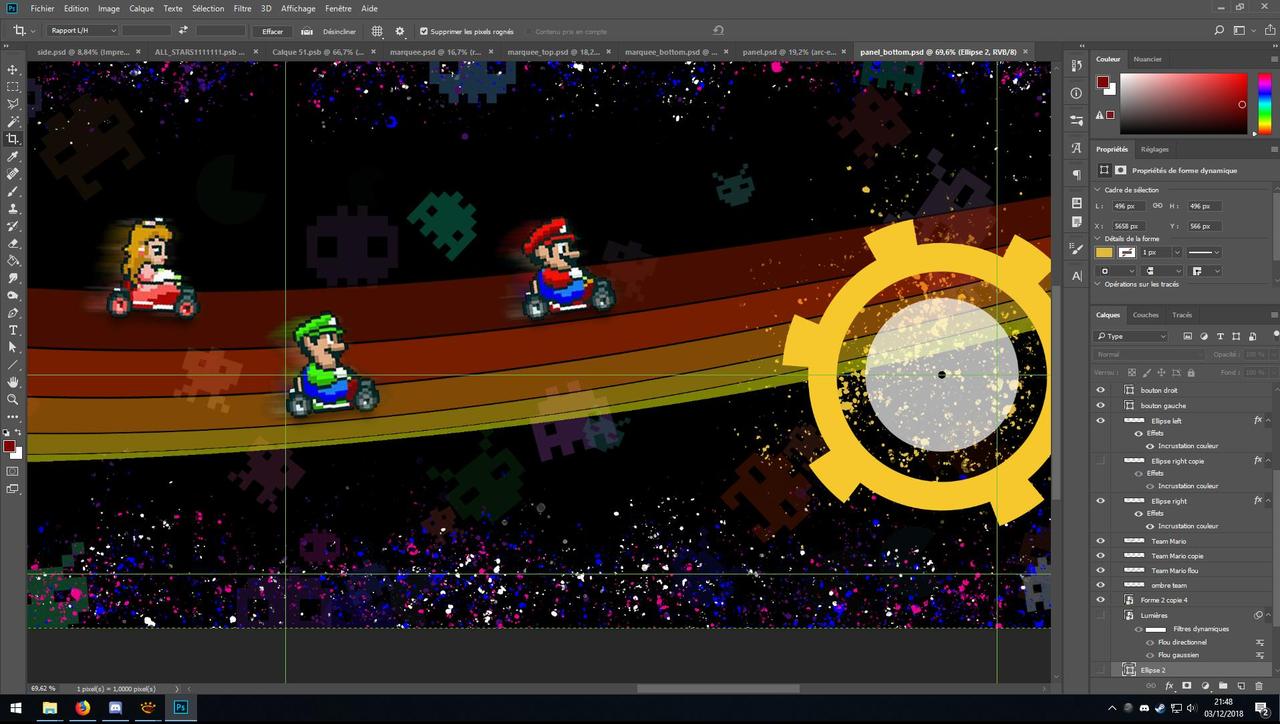Screen dimensions: 1280x724
Task: Open the stroke line style dropdown
Action: pos(1203,252)
